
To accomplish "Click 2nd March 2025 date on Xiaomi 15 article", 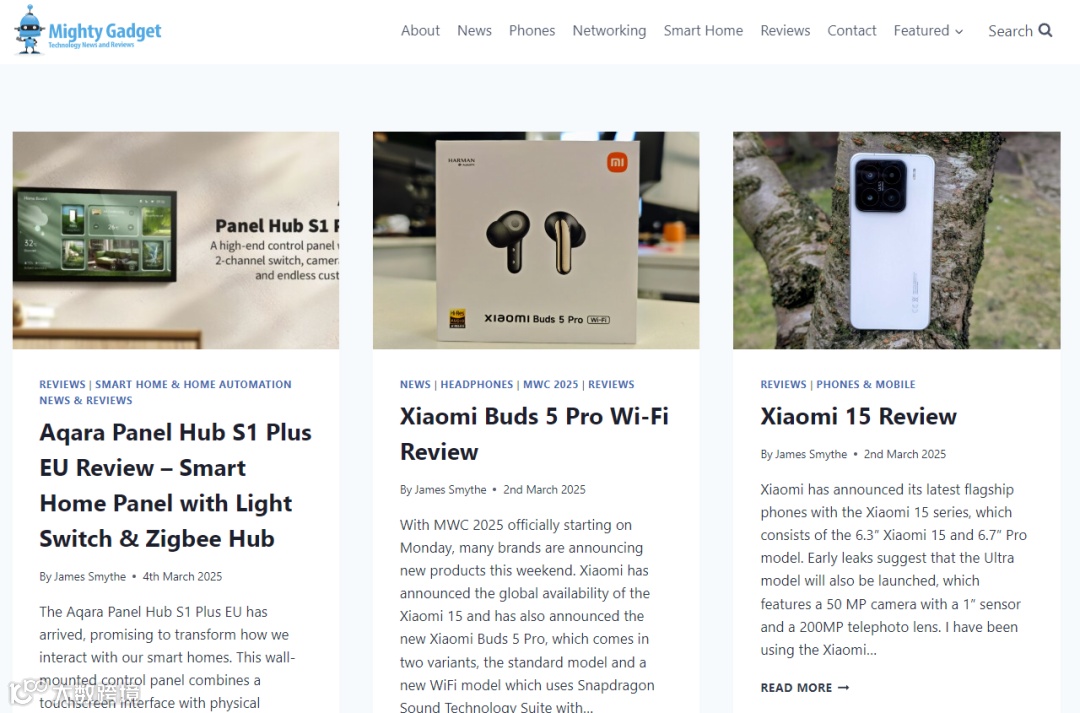I will pyautogui.click(x=905, y=455).
